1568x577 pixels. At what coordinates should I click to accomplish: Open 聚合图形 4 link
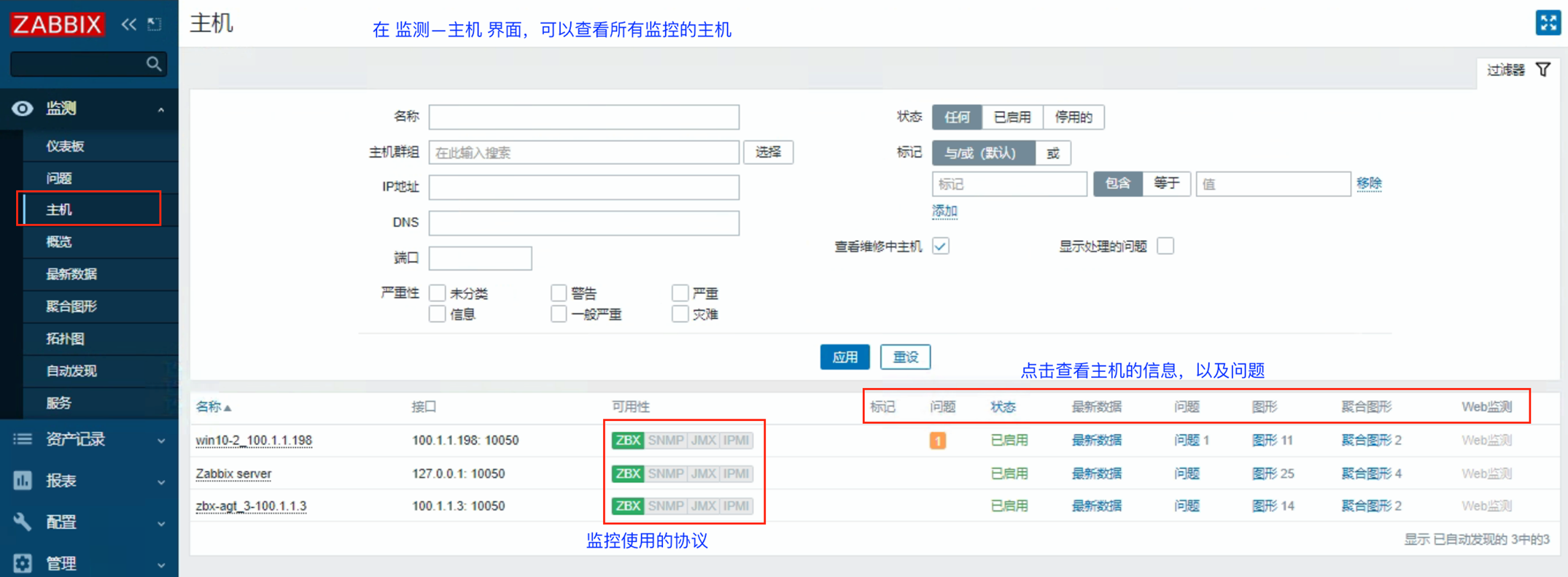1371,473
